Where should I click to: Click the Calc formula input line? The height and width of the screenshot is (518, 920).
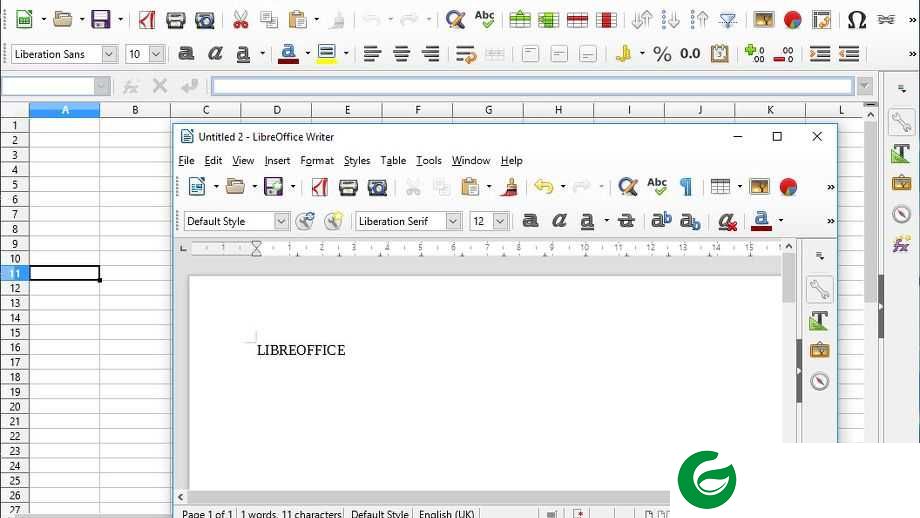pos(532,86)
